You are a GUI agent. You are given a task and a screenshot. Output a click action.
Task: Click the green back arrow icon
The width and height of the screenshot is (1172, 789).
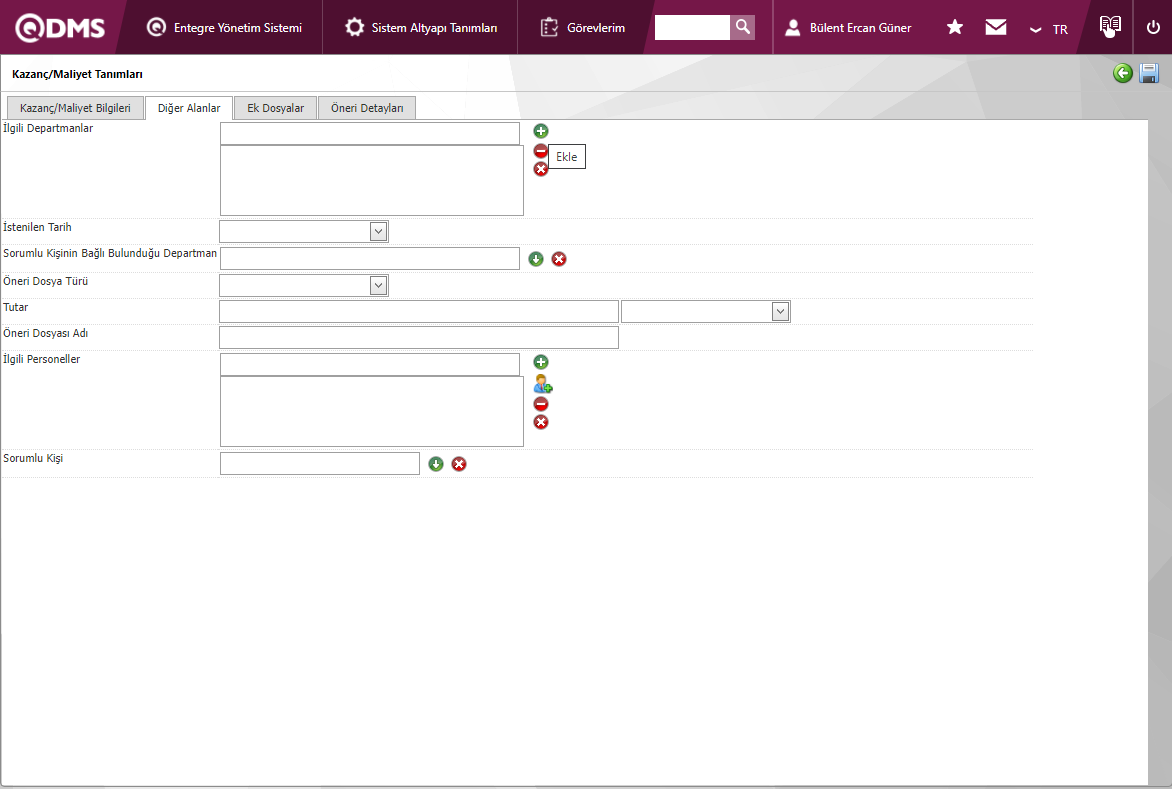pyautogui.click(x=1123, y=73)
